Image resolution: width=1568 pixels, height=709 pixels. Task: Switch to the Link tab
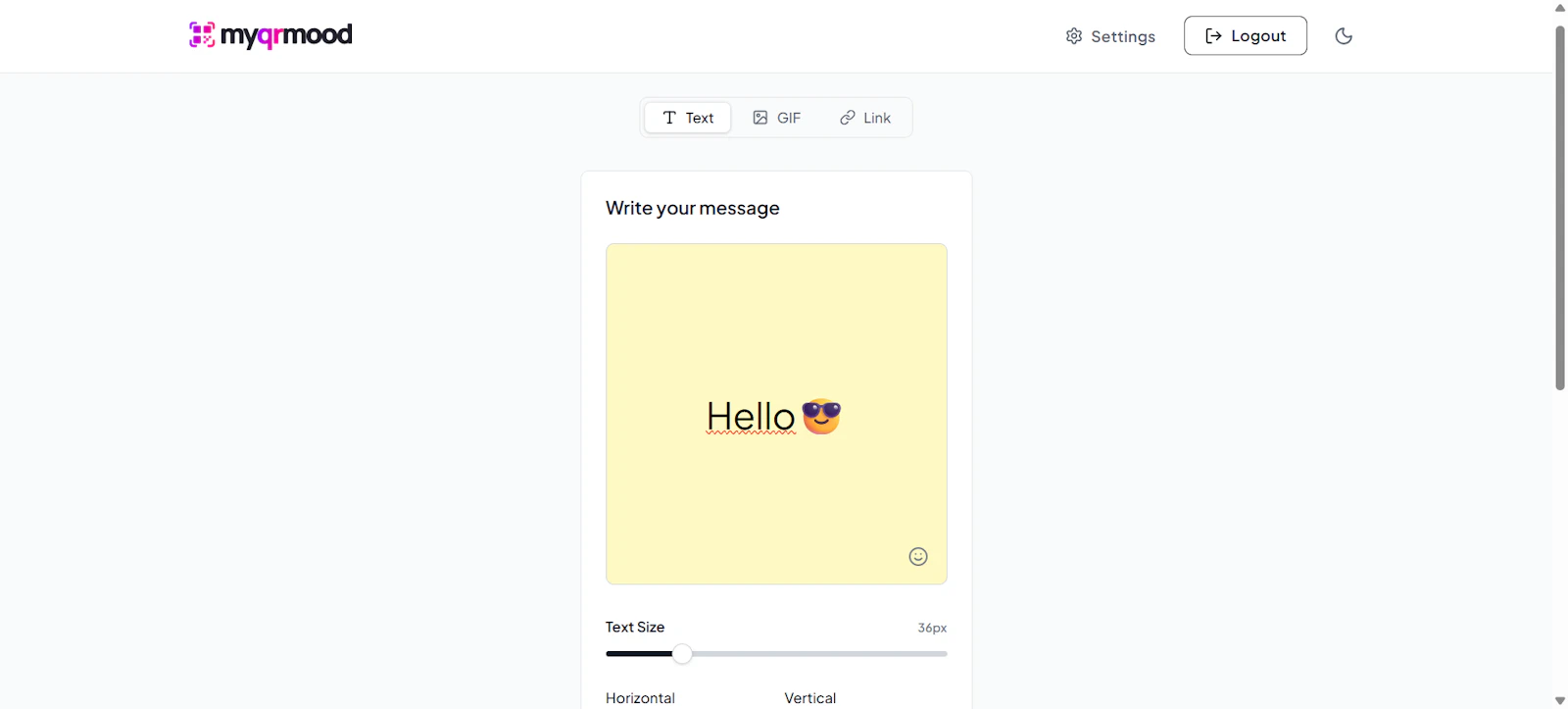[x=864, y=118]
